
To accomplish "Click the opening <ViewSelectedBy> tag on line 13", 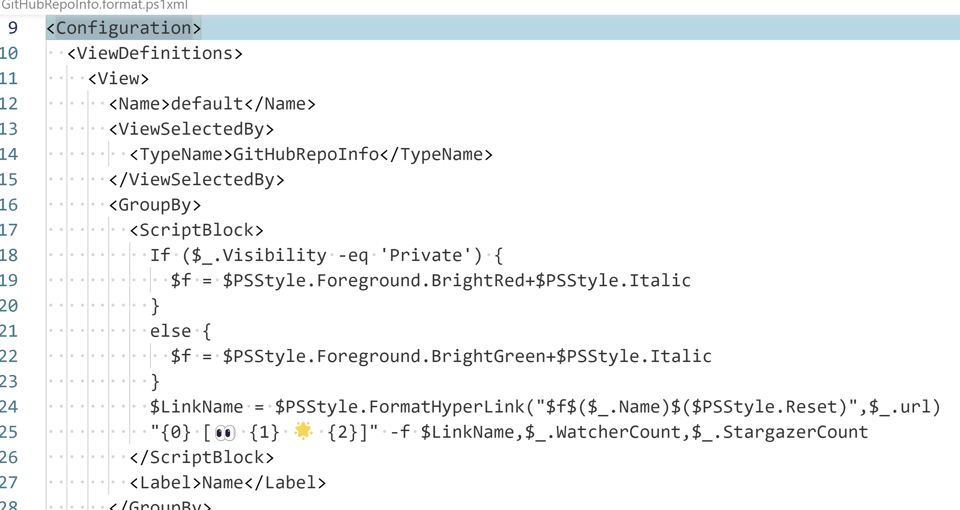I will 192,129.
